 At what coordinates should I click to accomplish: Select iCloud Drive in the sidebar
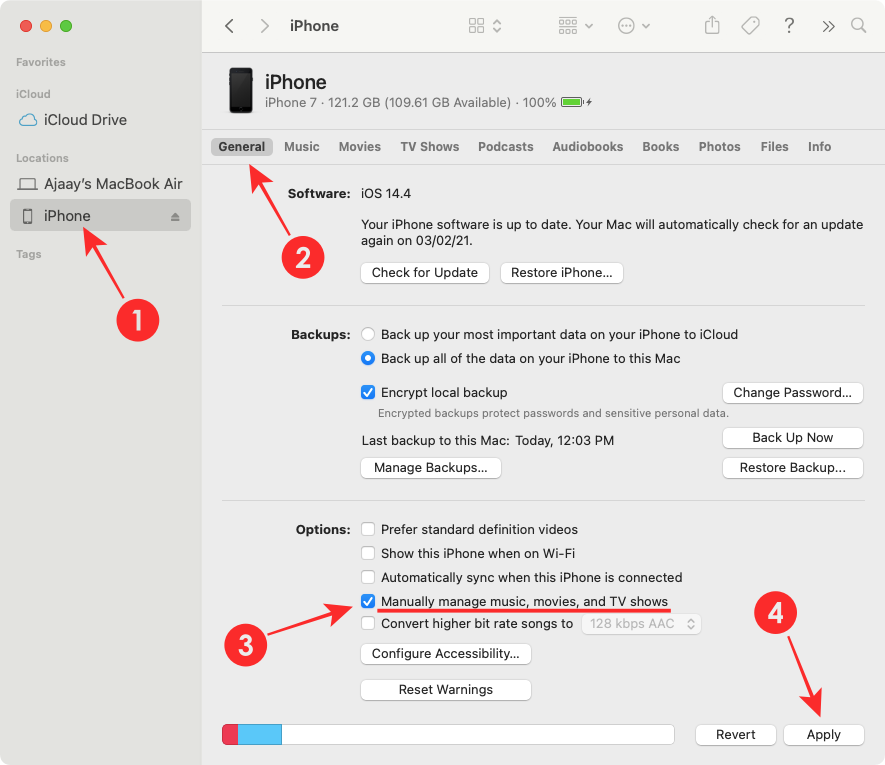coord(85,120)
